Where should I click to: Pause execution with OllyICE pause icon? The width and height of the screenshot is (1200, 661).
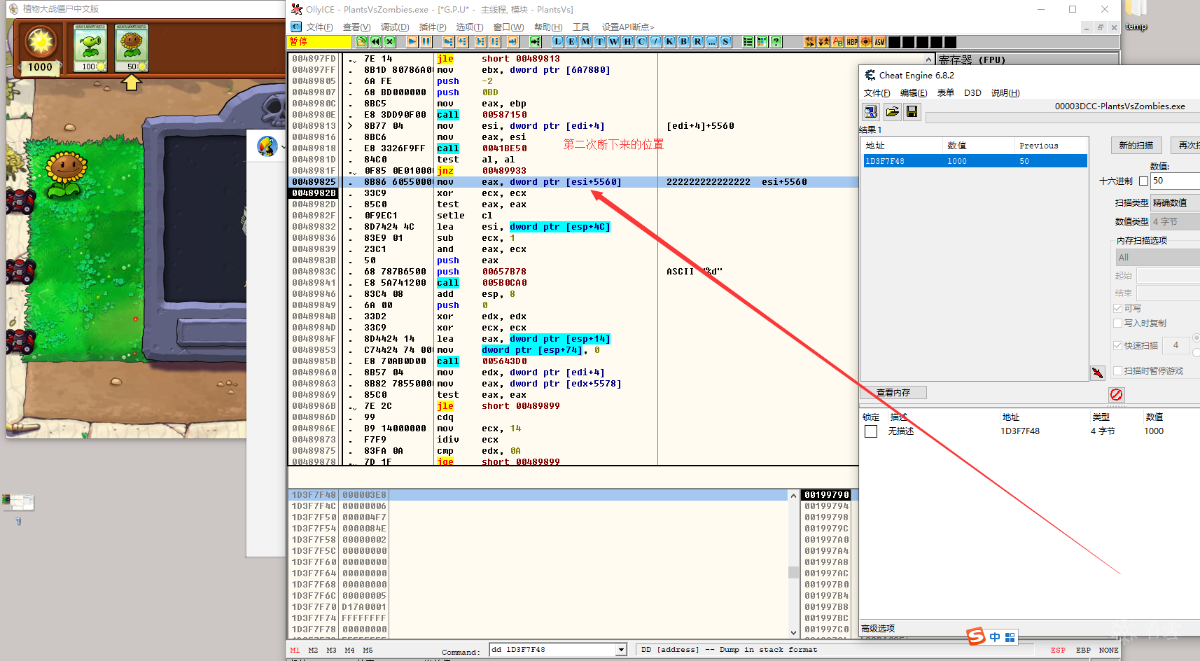click(426, 42)
